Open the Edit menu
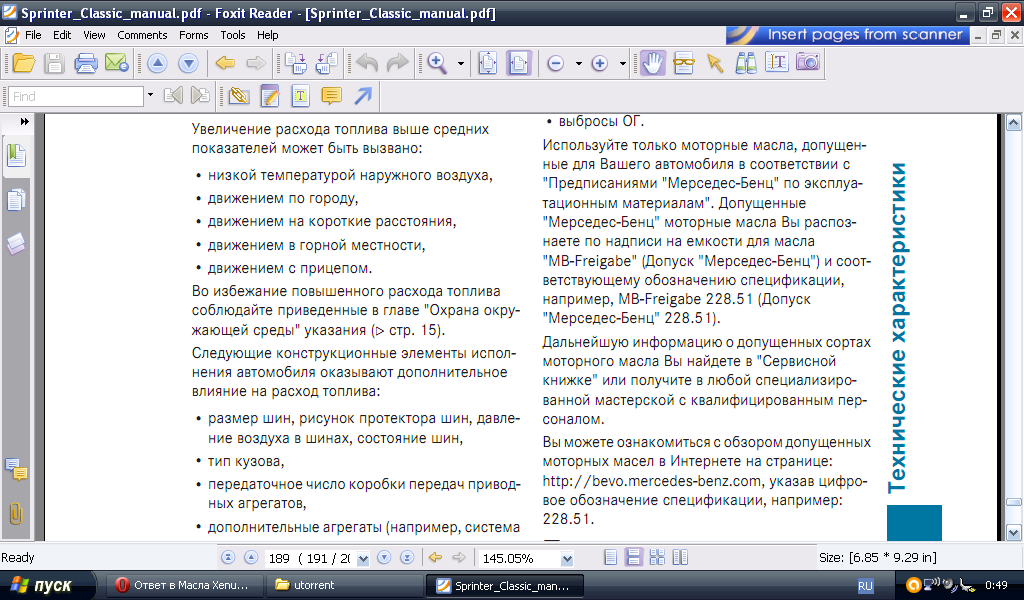Screen dimensions: 1024x600 [x=62, y=35]
